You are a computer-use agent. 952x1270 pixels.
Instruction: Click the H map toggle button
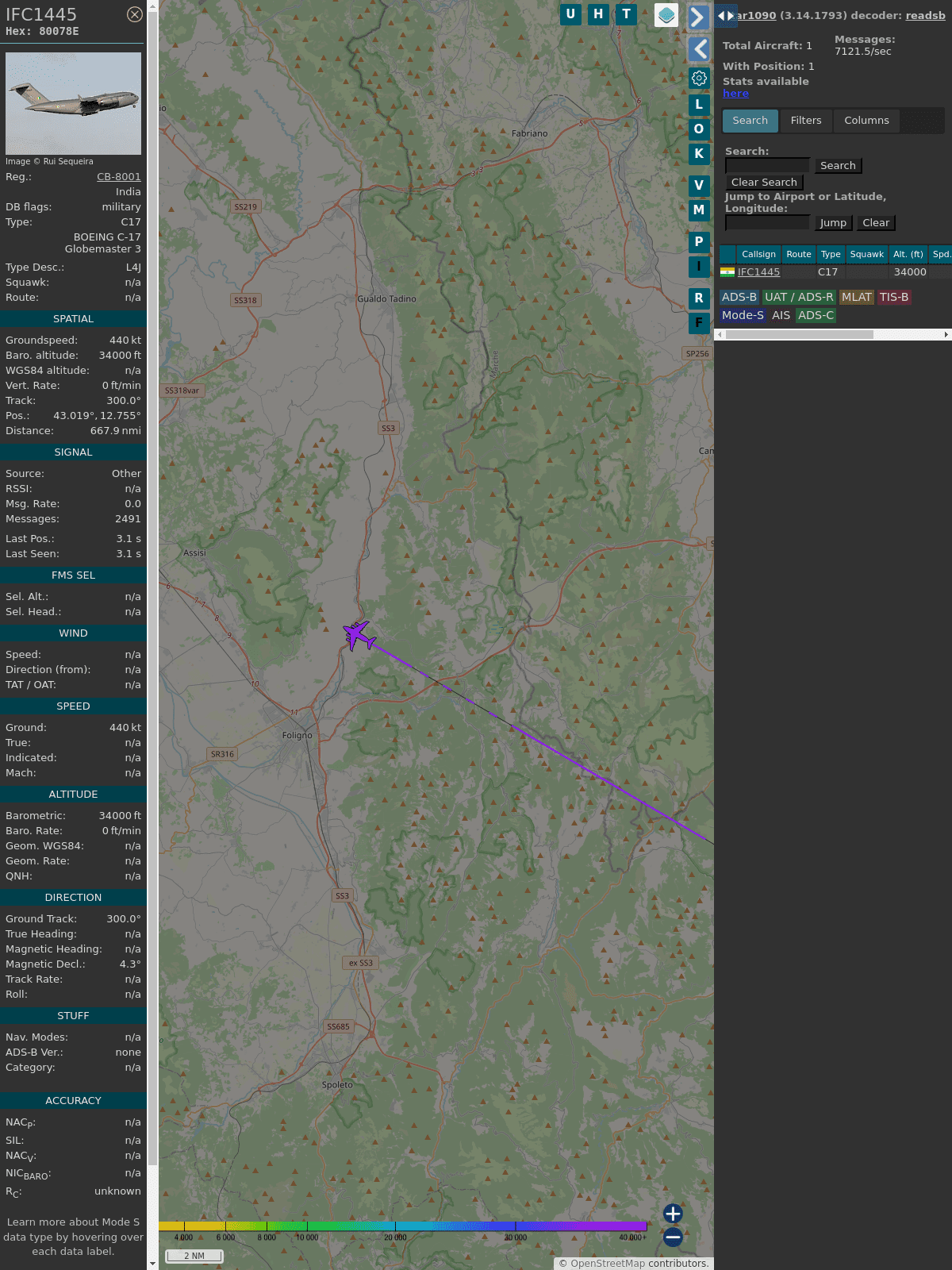(x=598, y=14)
